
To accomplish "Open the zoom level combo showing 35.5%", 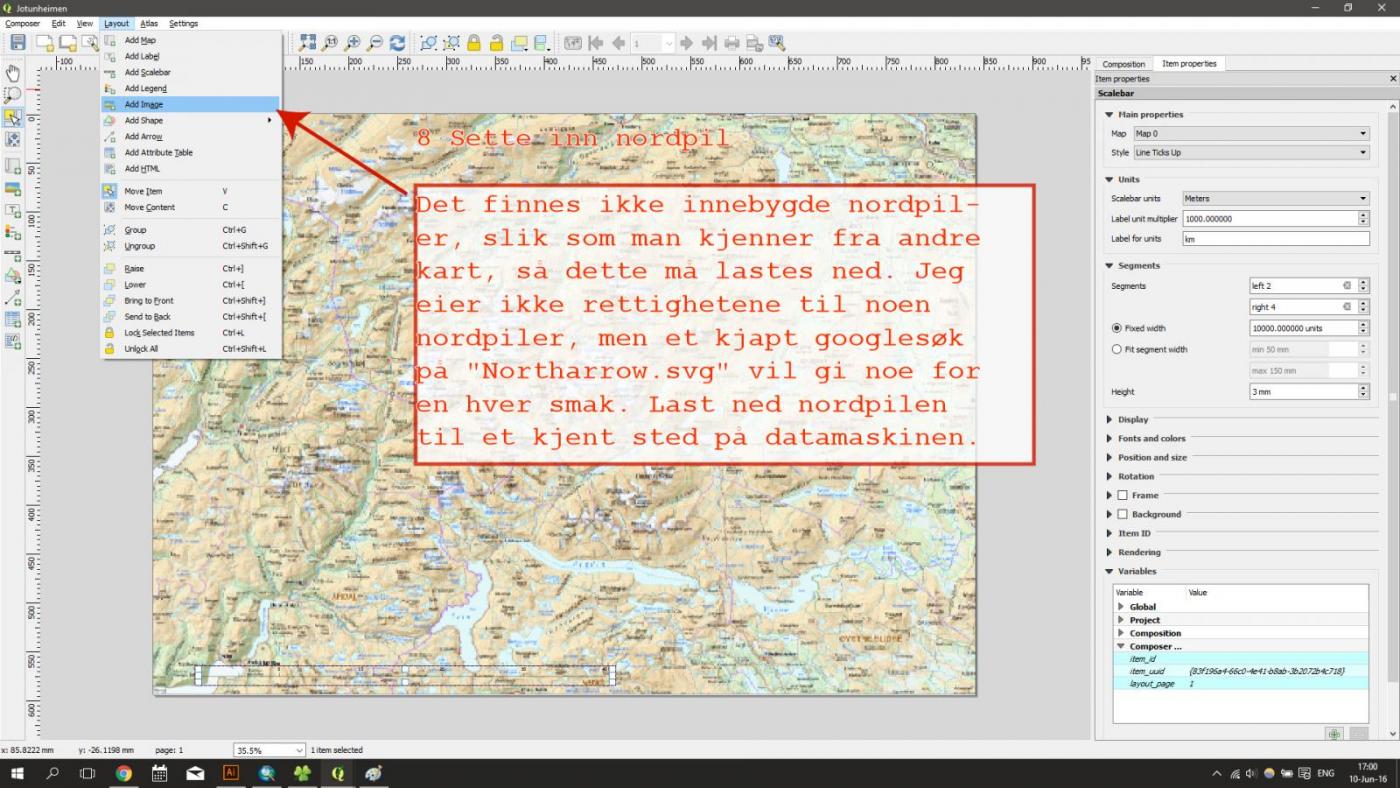I will click(268, 749).
